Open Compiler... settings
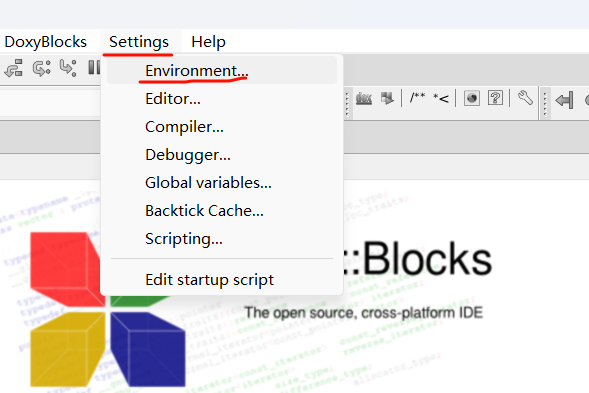The height and width of the screenshot is (393, 589). (x=222, y=127)
